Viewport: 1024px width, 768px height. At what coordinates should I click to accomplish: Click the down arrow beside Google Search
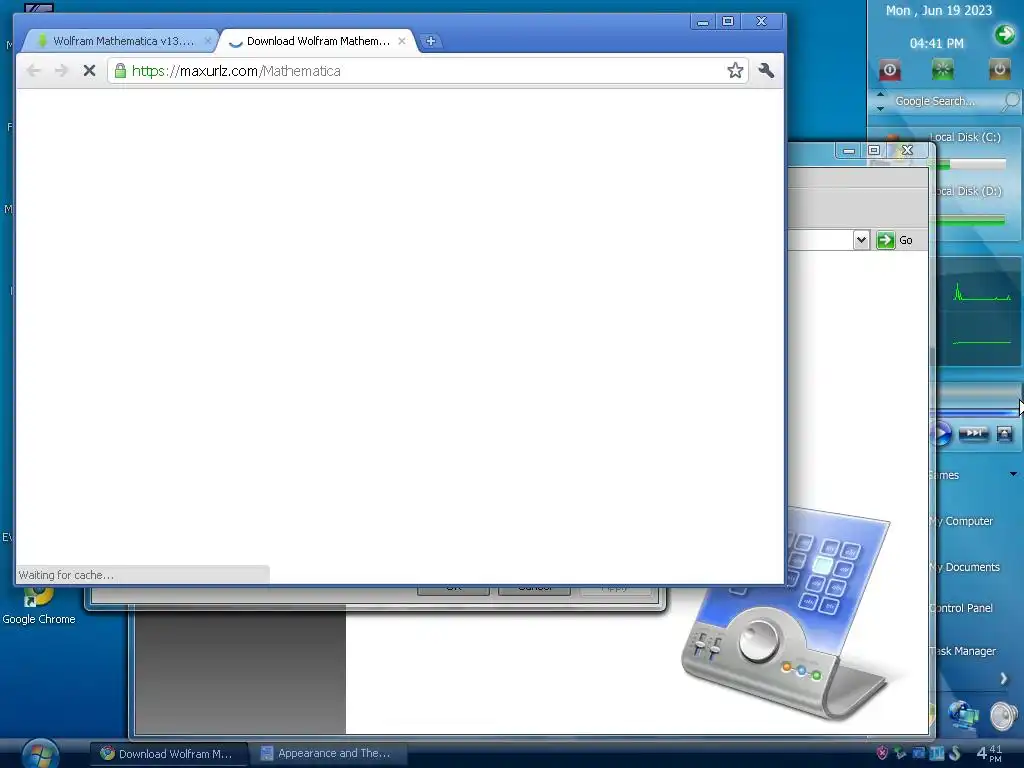click(880, 108)
